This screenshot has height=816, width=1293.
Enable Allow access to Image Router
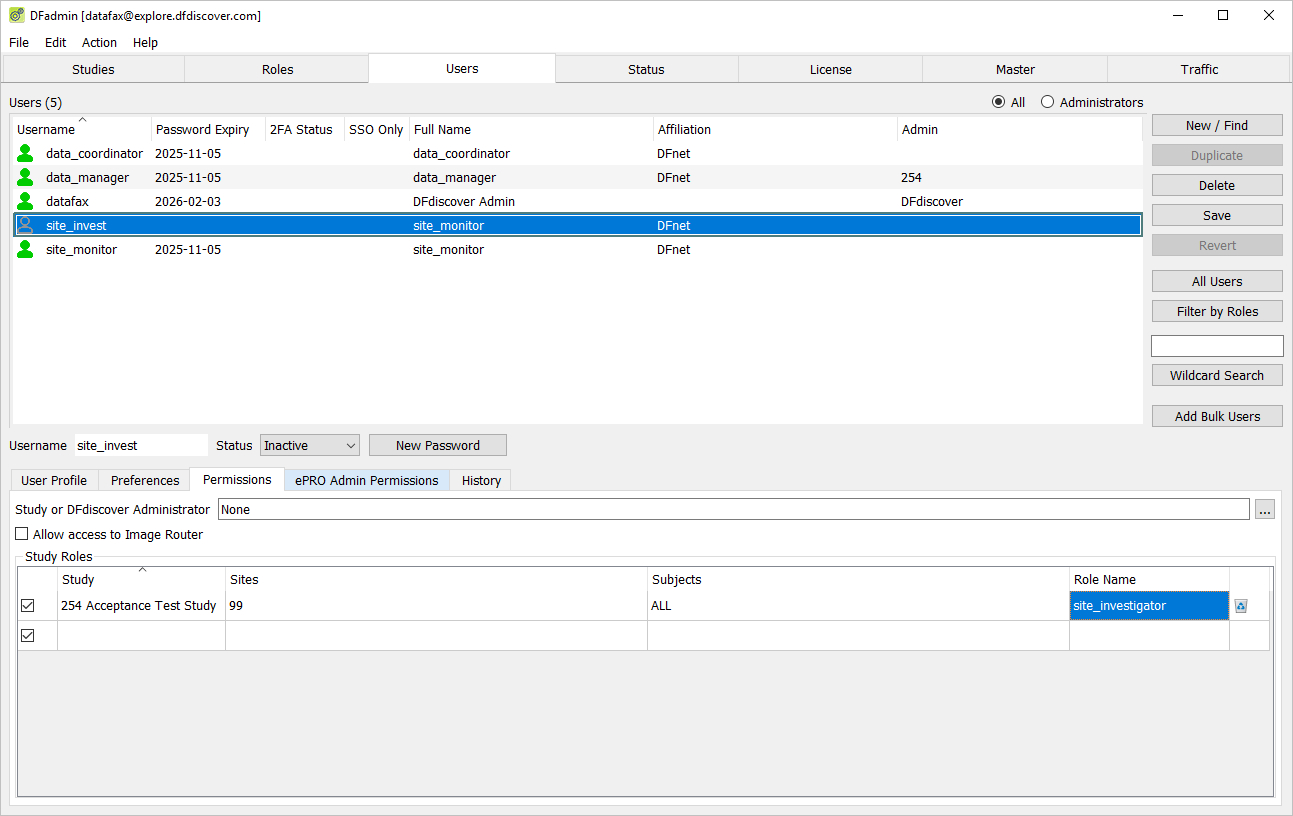(22, 534)
